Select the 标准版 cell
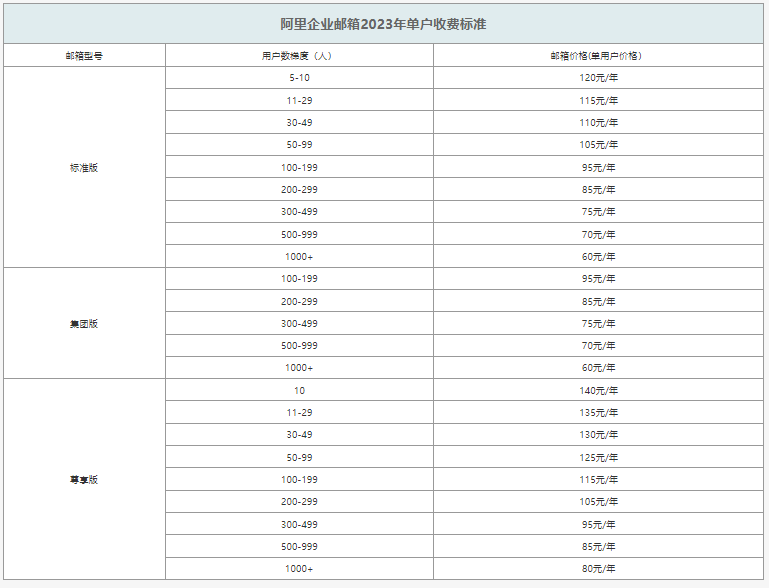The width and height of the screenshot is (769, 588). (84, 168)
